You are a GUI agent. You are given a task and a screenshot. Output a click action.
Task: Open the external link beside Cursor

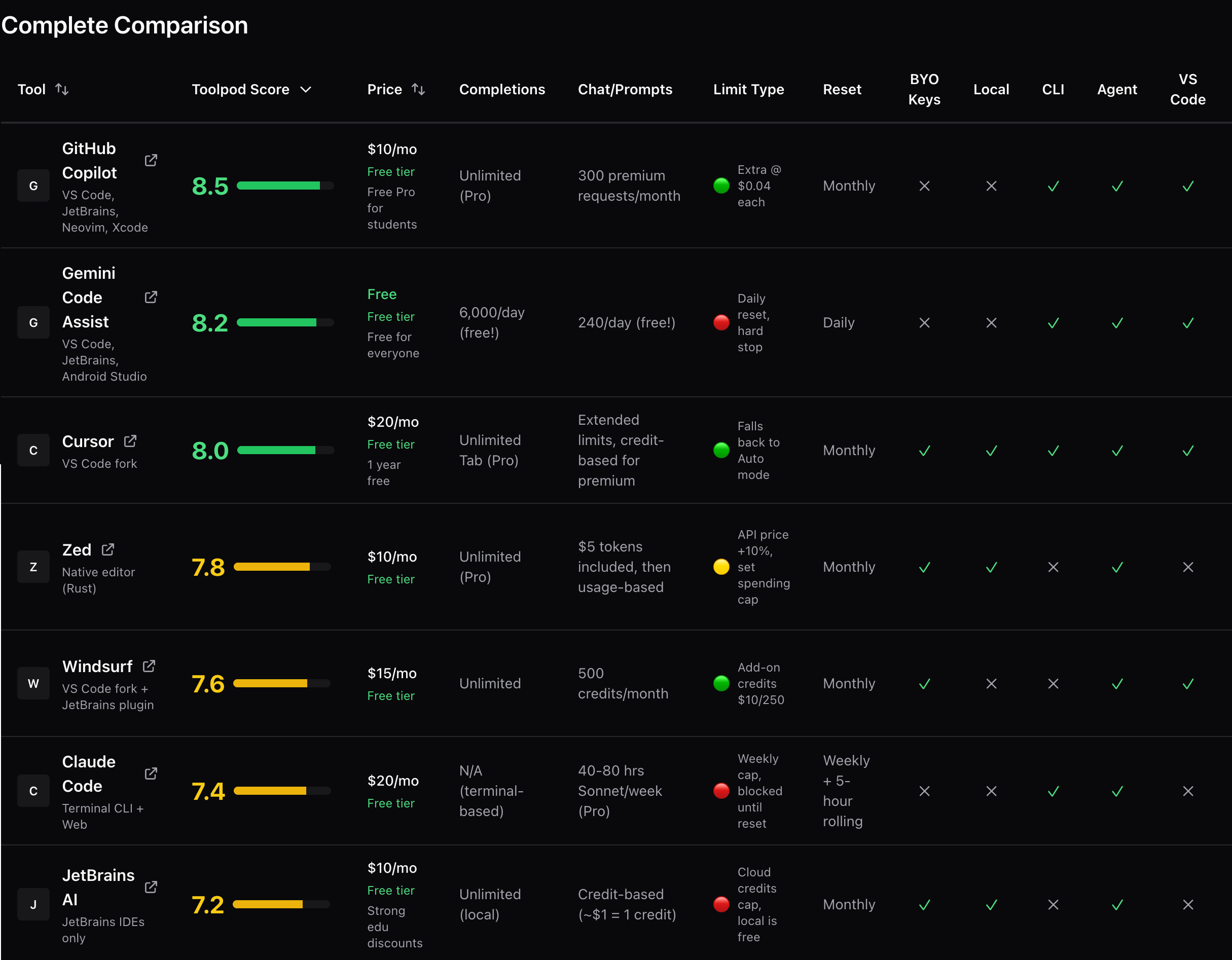[x=130, y=440]
